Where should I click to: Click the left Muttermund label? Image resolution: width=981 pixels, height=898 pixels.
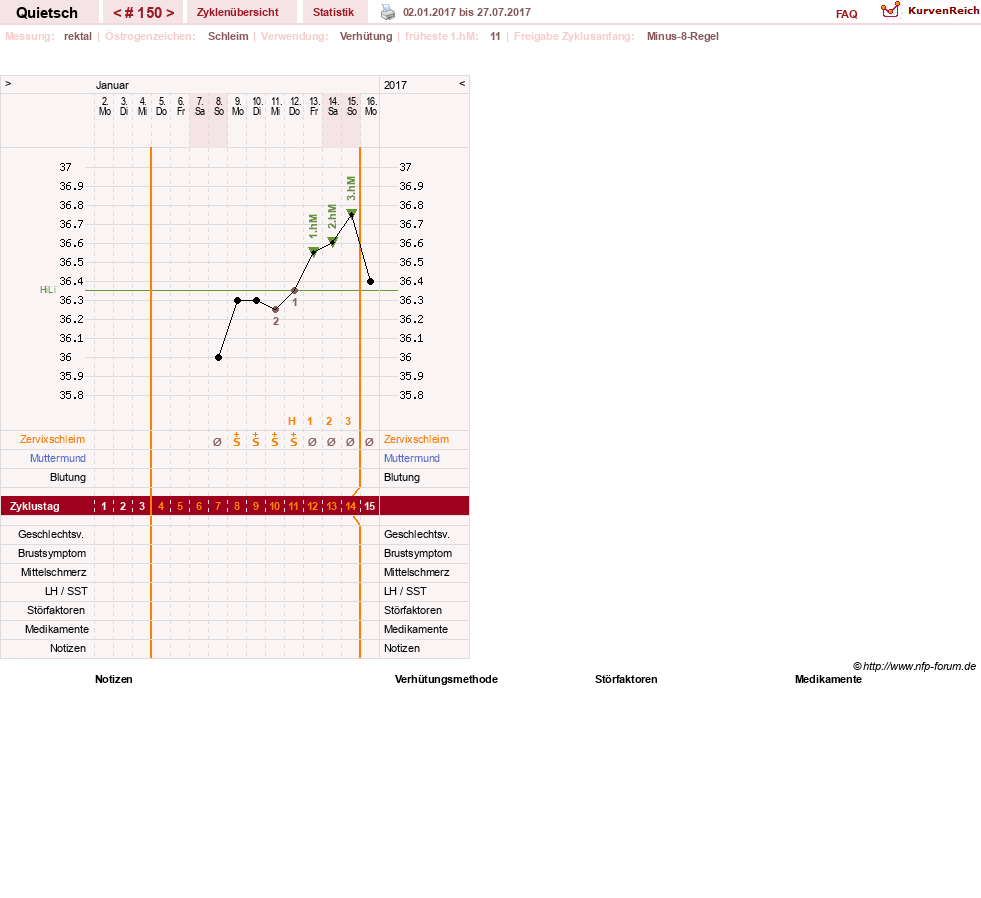point(58,458)
